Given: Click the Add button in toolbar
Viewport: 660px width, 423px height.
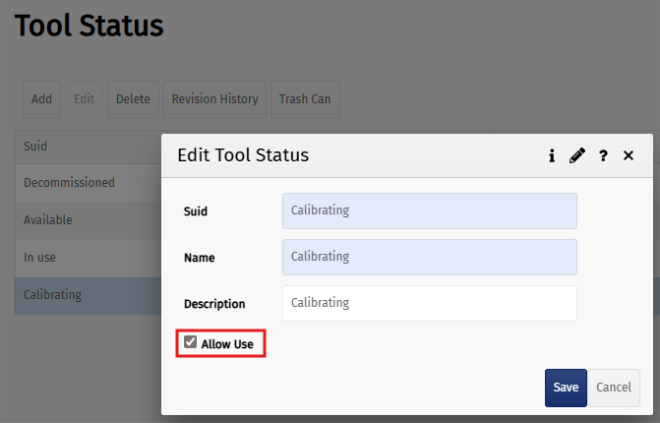Looking at the screenshot, I should click(x=41, y=99).
